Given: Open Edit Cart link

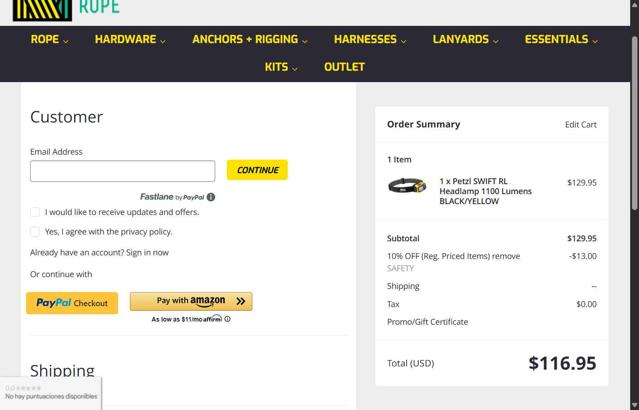Looking at the screenshot, I should [x=580, y=125].
